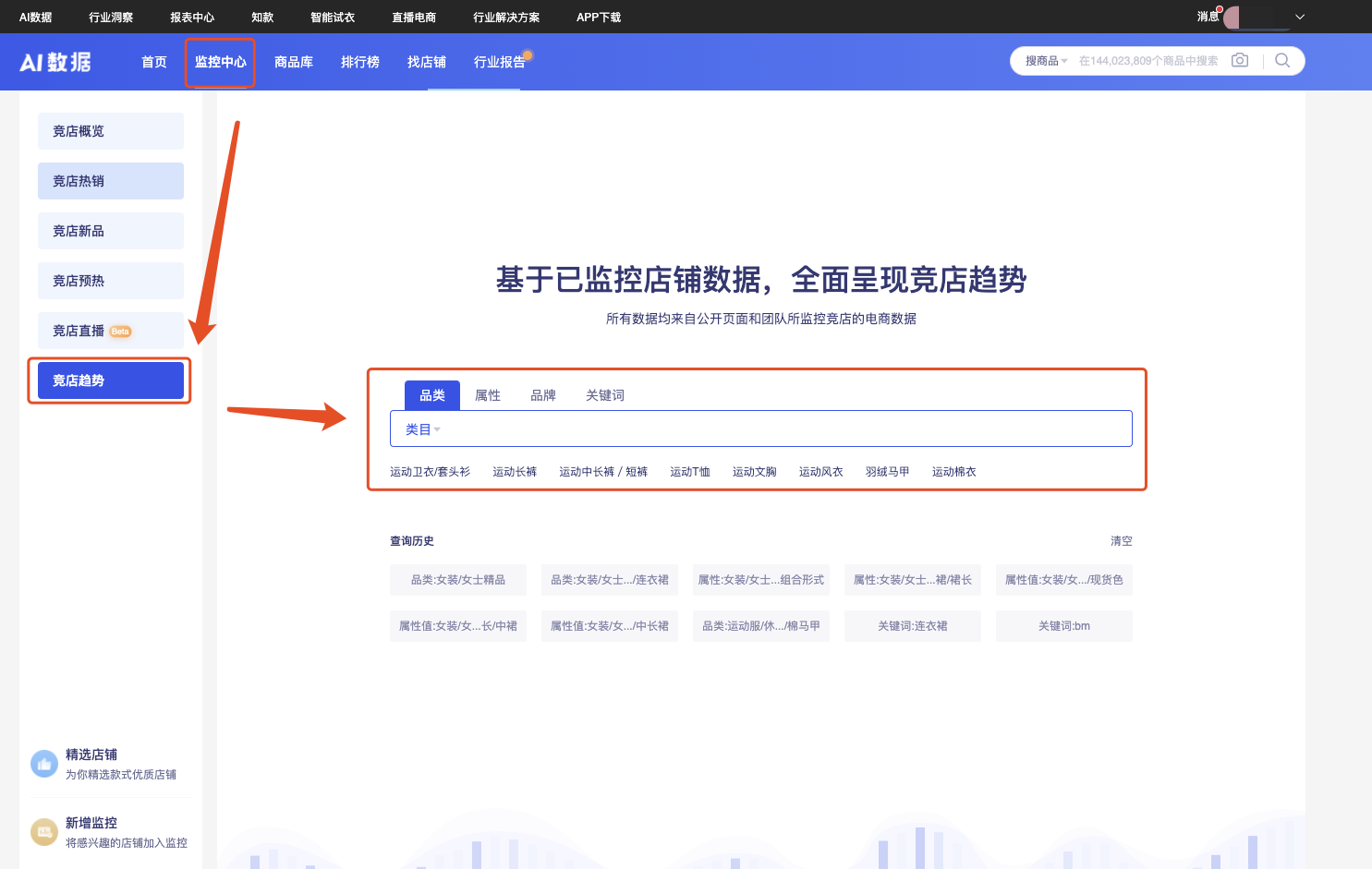
Task: Click the 新增监控 round icon
Action: 44,832
